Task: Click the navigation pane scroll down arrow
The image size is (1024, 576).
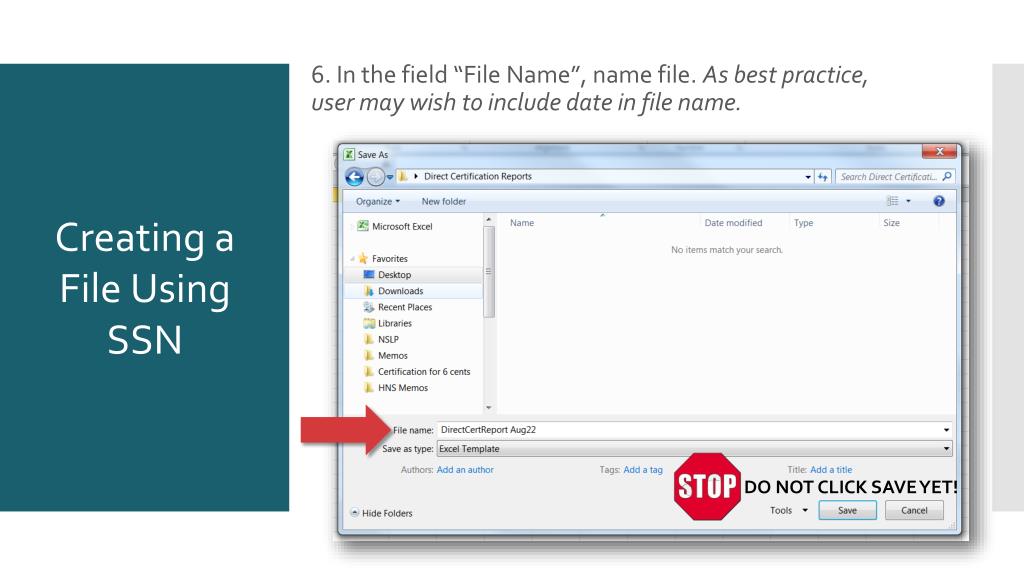Action: pos(488,408)
